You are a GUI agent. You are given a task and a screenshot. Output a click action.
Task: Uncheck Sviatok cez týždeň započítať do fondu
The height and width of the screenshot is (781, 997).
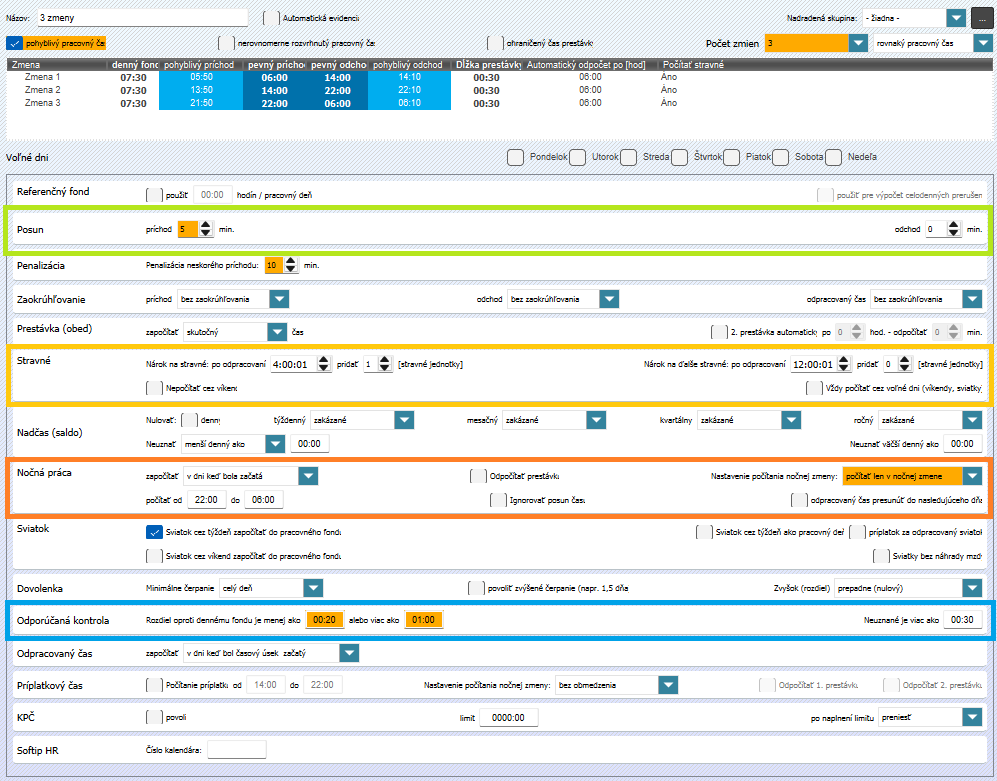coord(154,532)
